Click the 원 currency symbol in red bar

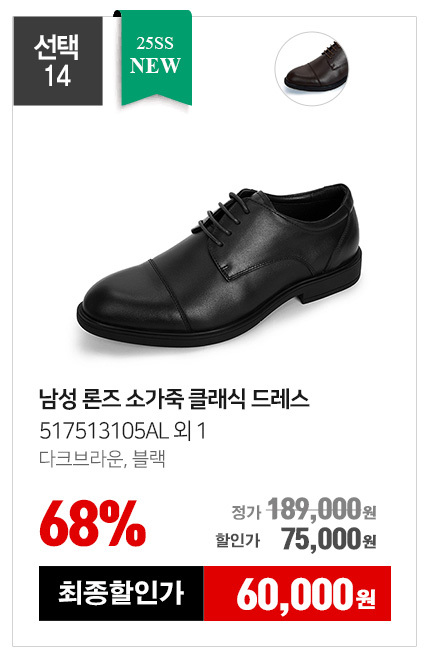tap(366, 599)
